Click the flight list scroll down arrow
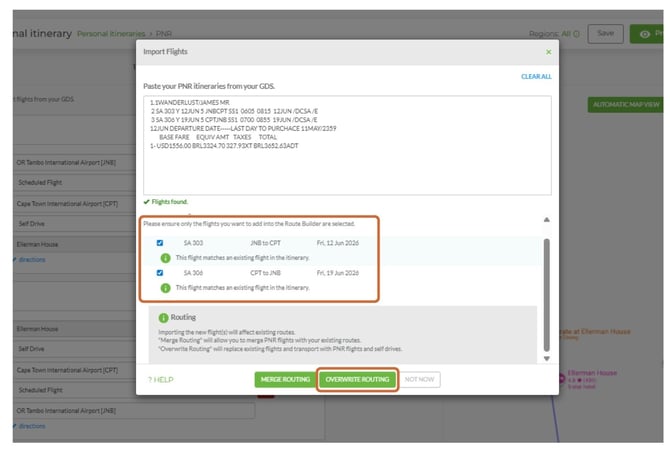Viewport: 670px width, 452px height. pyautogui.click(x=547, y=358)
